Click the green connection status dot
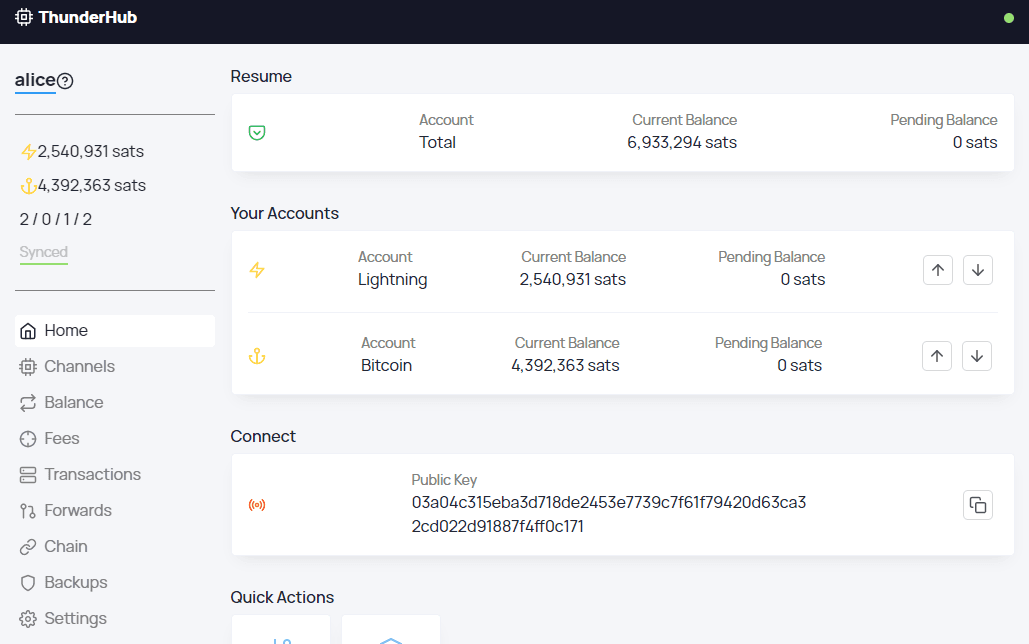 1008,18
